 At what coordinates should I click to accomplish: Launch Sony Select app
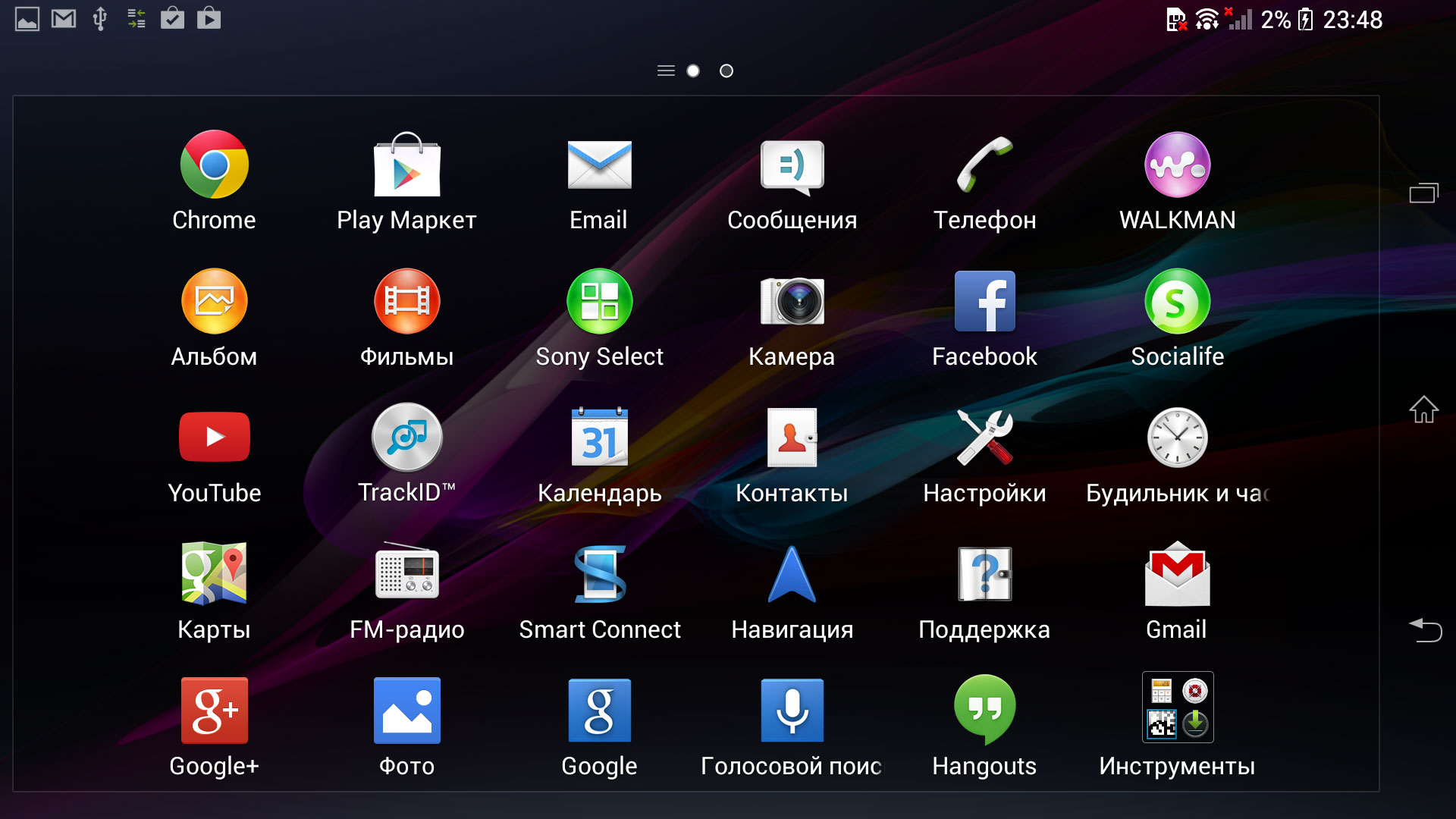[599, 318]
